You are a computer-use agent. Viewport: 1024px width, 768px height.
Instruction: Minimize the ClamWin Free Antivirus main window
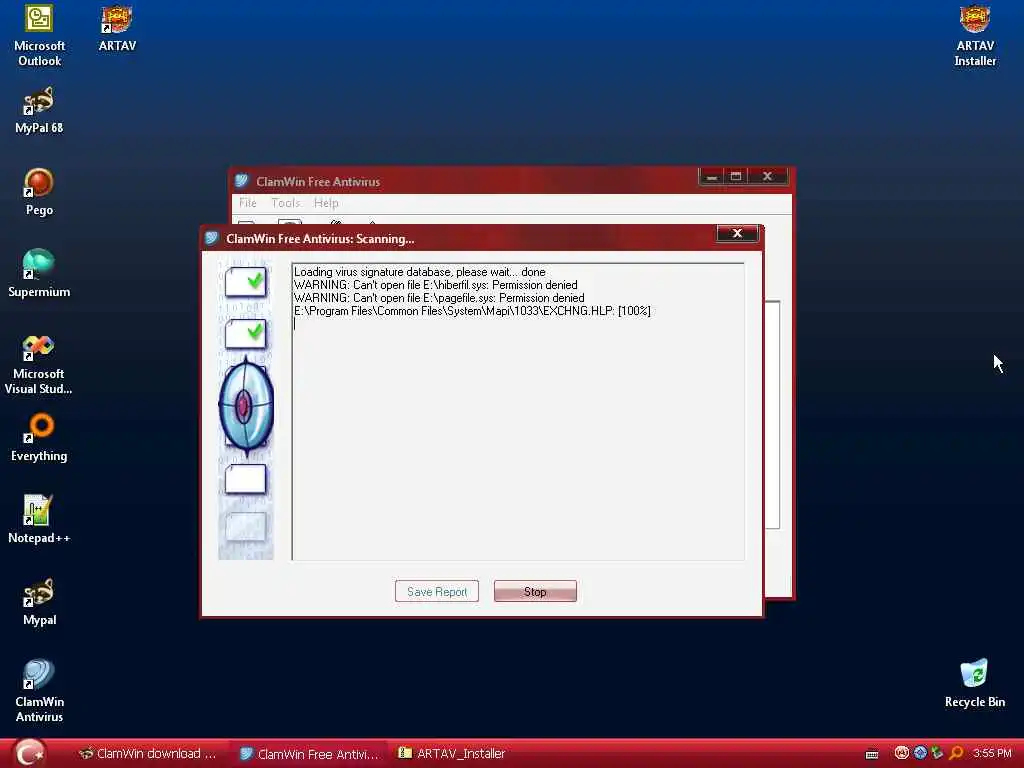pyautogui.click(x=711, y=176)
